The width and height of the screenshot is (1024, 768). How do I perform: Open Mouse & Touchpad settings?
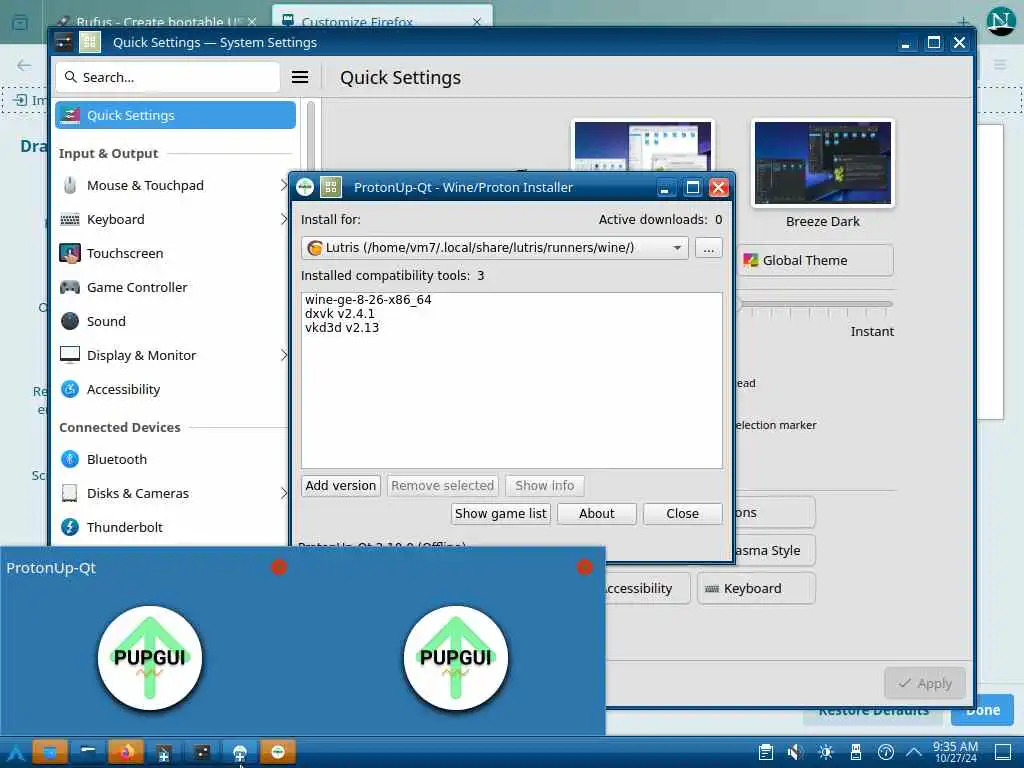[x=145, y=185]
